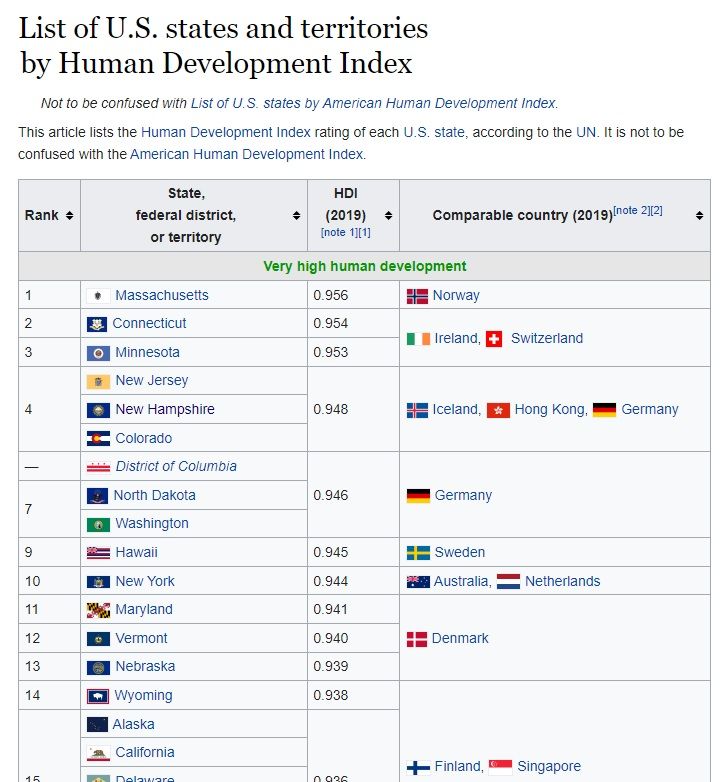Click the Wyoming flag icon
Viewport: 727px width, 782px height.
click(98, 696)
